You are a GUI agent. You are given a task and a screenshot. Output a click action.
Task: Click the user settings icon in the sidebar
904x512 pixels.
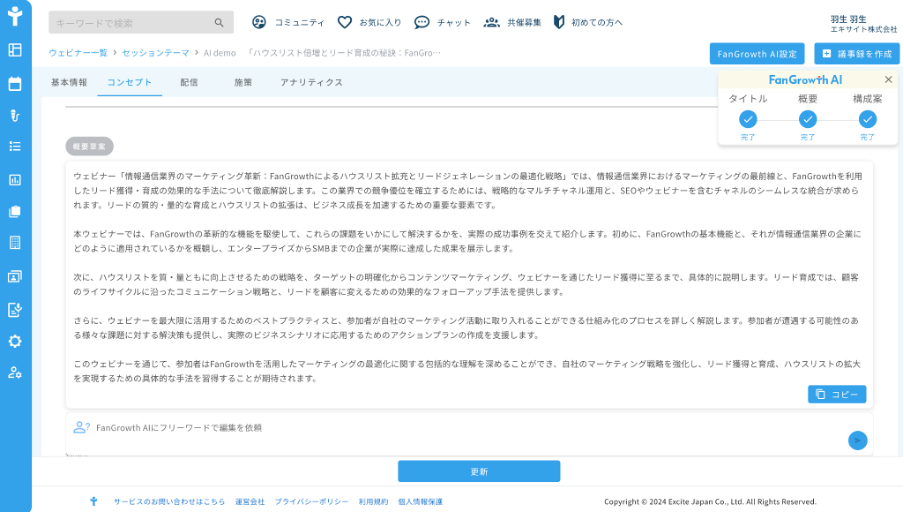(x=15, y=372)
